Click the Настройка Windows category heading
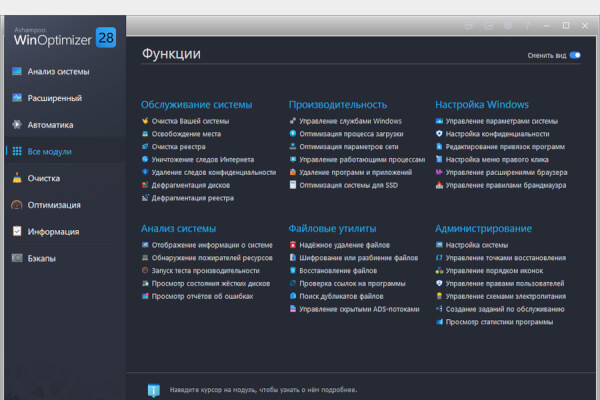 coord(482,104)
